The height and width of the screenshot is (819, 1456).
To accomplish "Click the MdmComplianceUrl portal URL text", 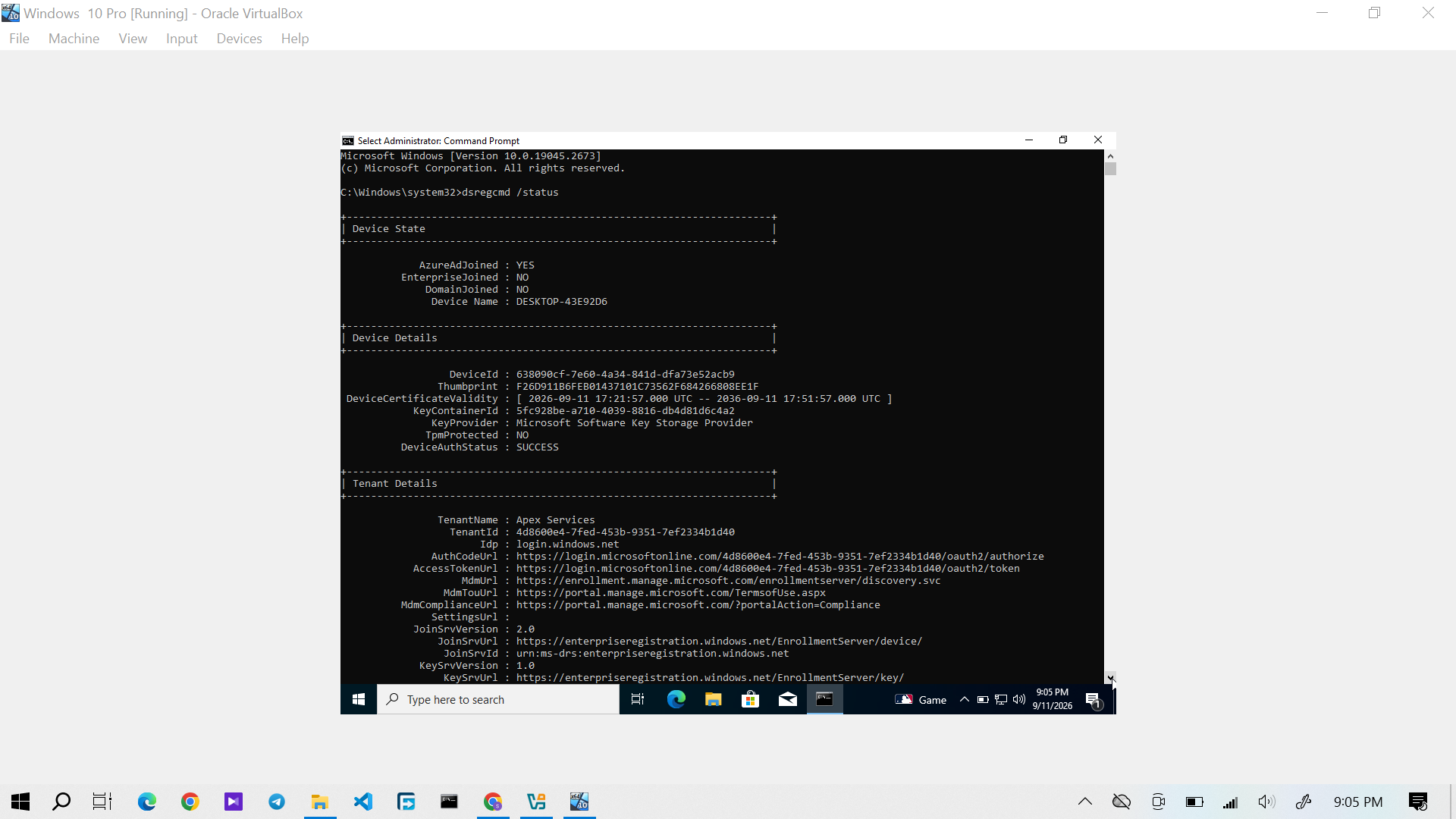I will coord(698,604).
